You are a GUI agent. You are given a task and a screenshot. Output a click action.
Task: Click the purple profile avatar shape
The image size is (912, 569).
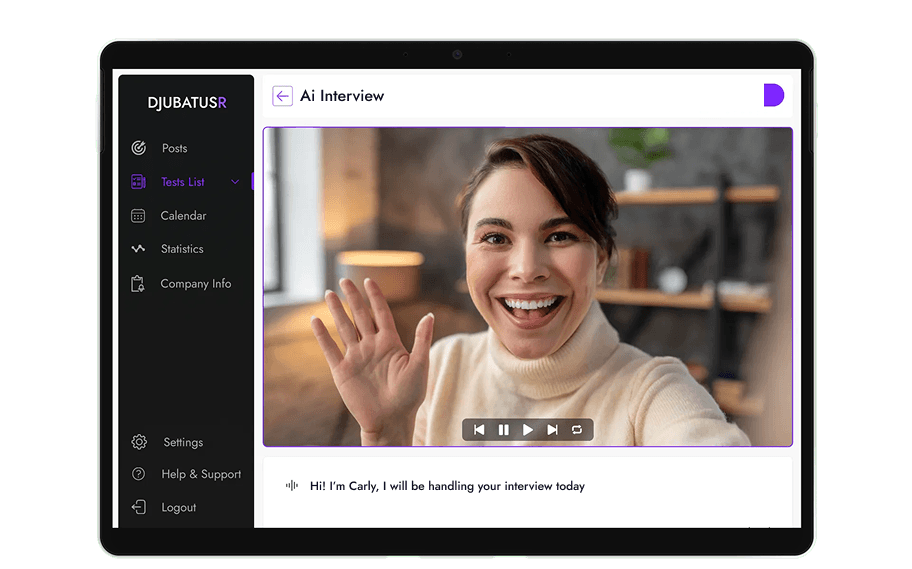click(774, 95)
